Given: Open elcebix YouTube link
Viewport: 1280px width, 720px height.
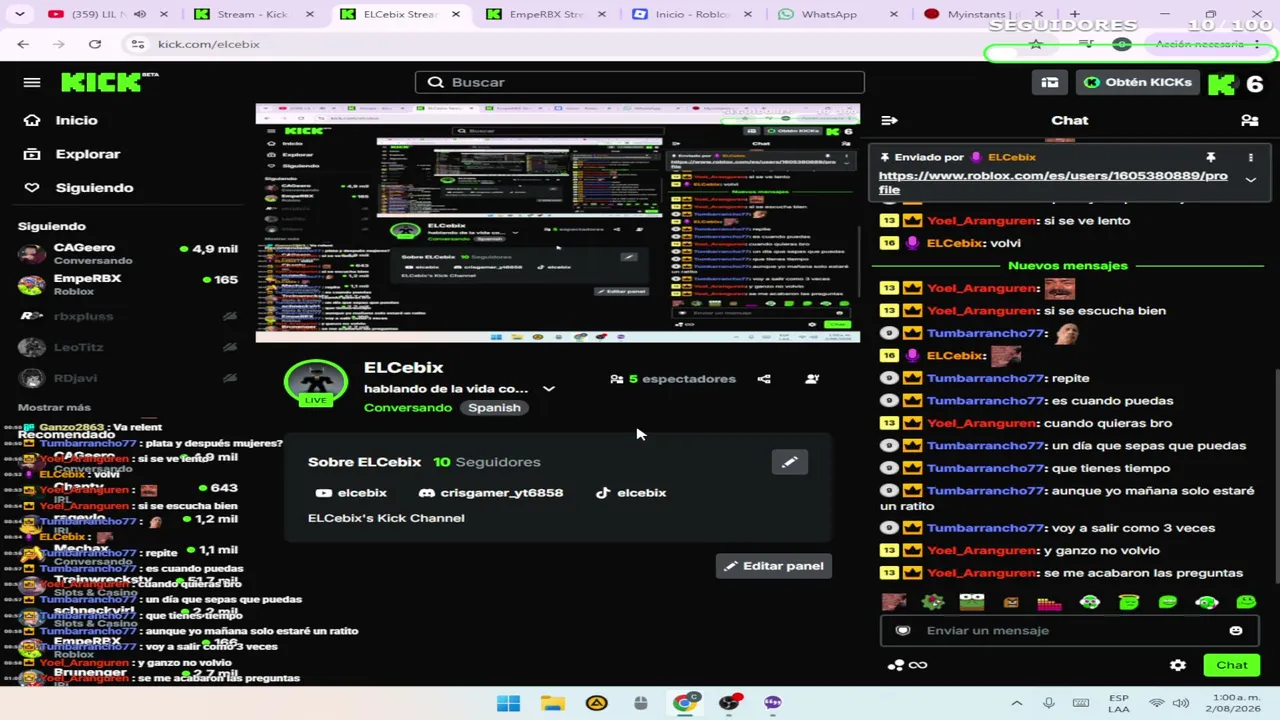Looking at the screenshot, I should [351, 493].
